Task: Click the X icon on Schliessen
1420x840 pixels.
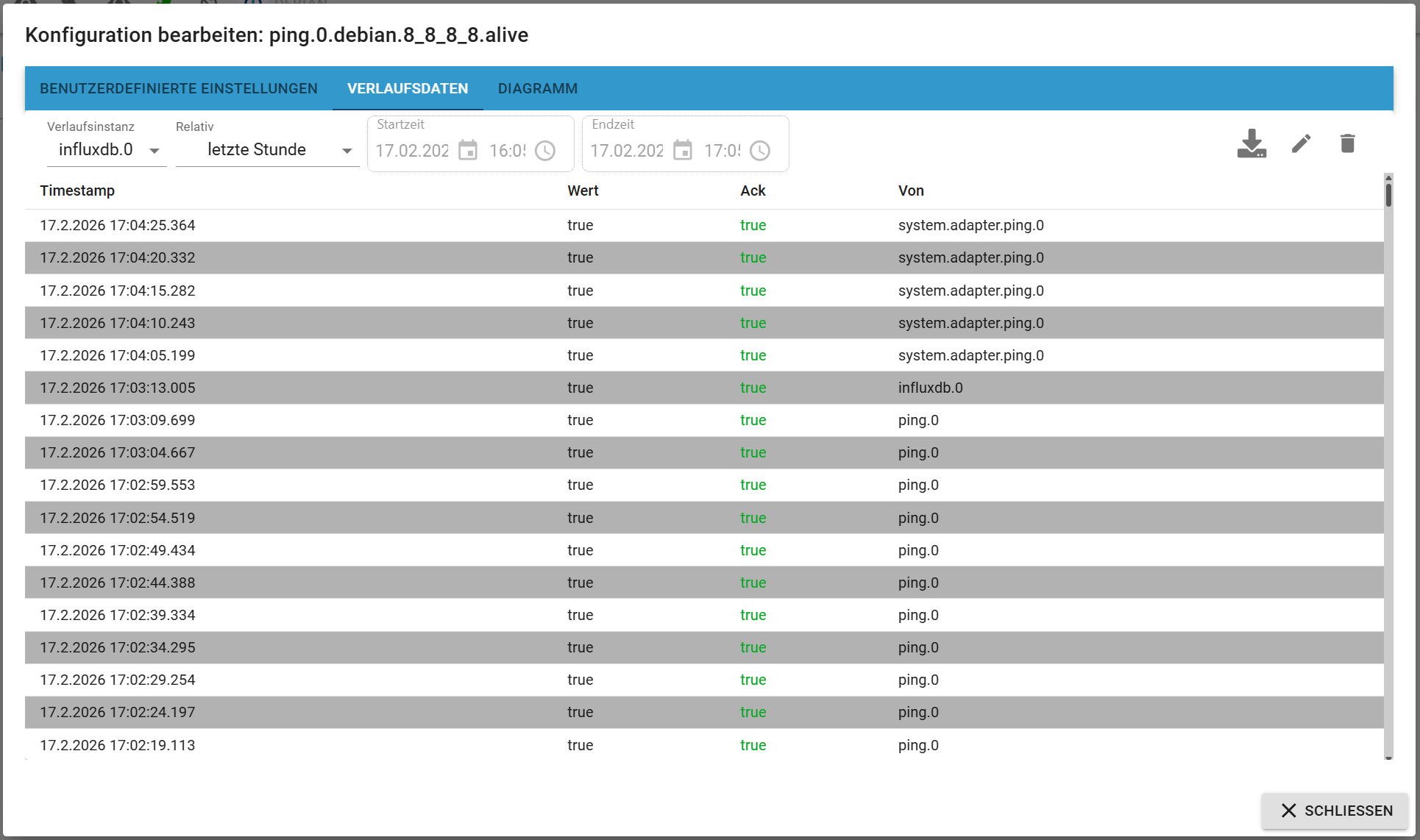Action: point(1288,811)
